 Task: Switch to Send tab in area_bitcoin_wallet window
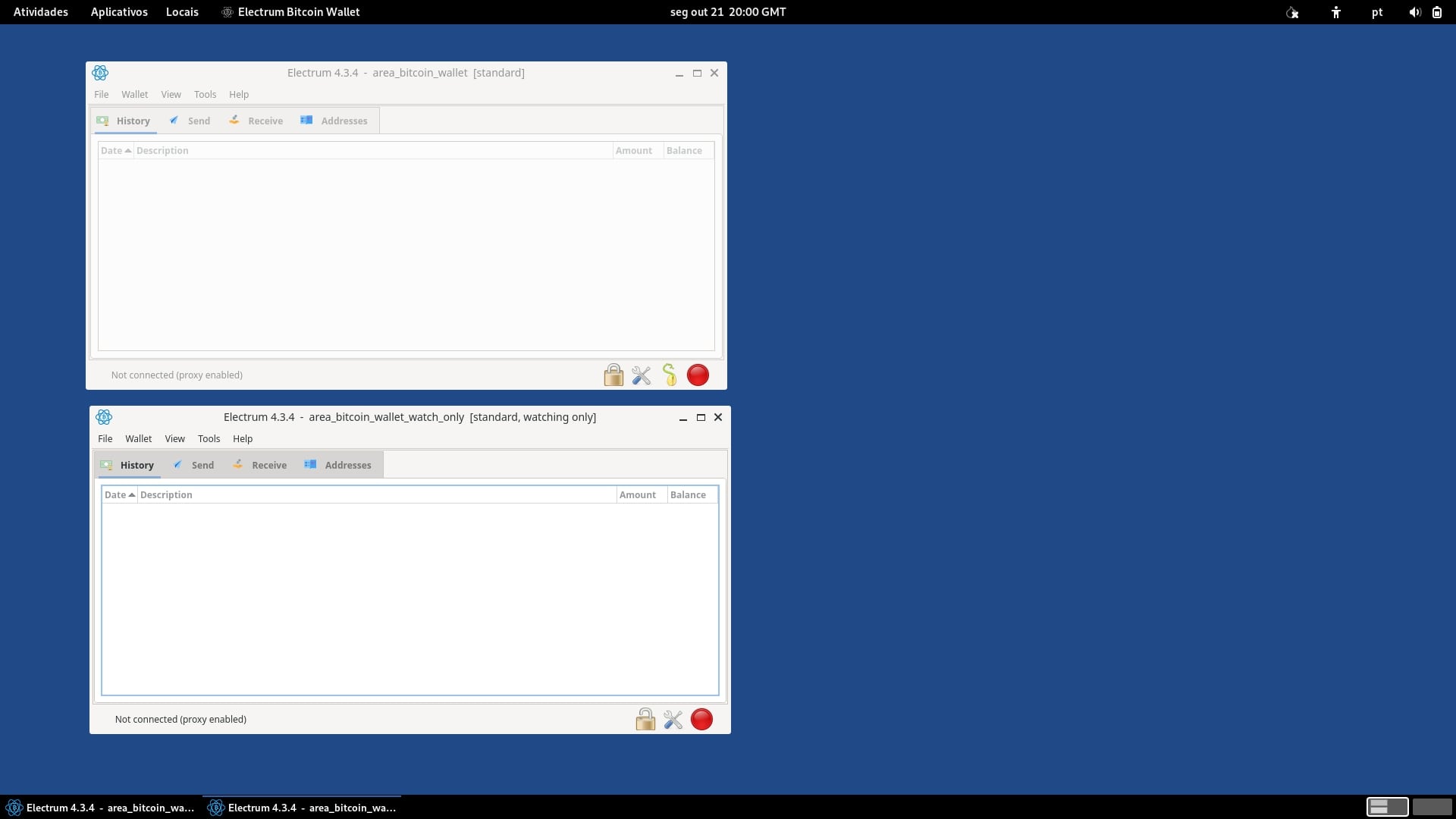pyautogui.click(x=190, y=121)
